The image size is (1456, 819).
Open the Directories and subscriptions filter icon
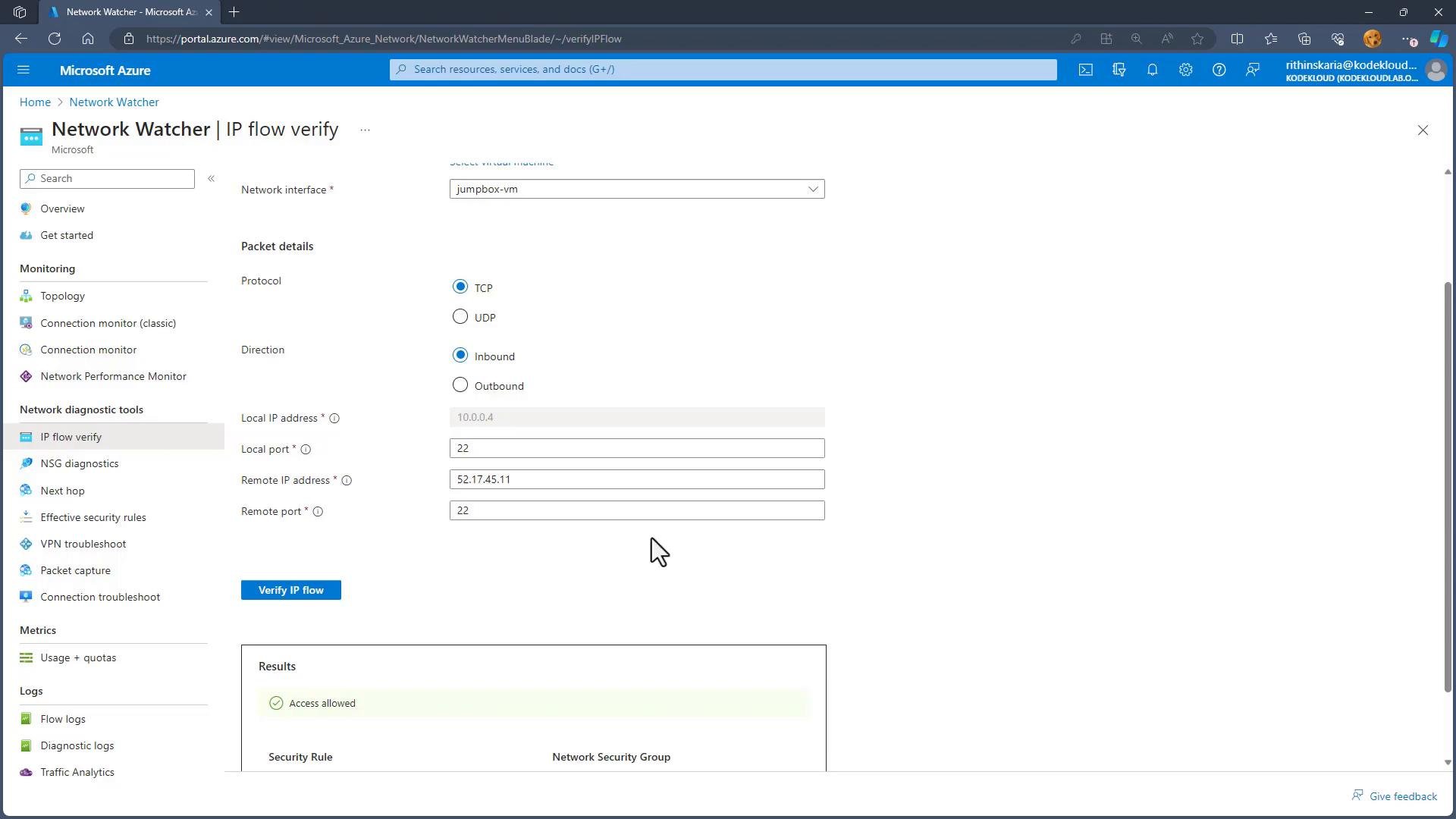click(x=1119, y=70)
